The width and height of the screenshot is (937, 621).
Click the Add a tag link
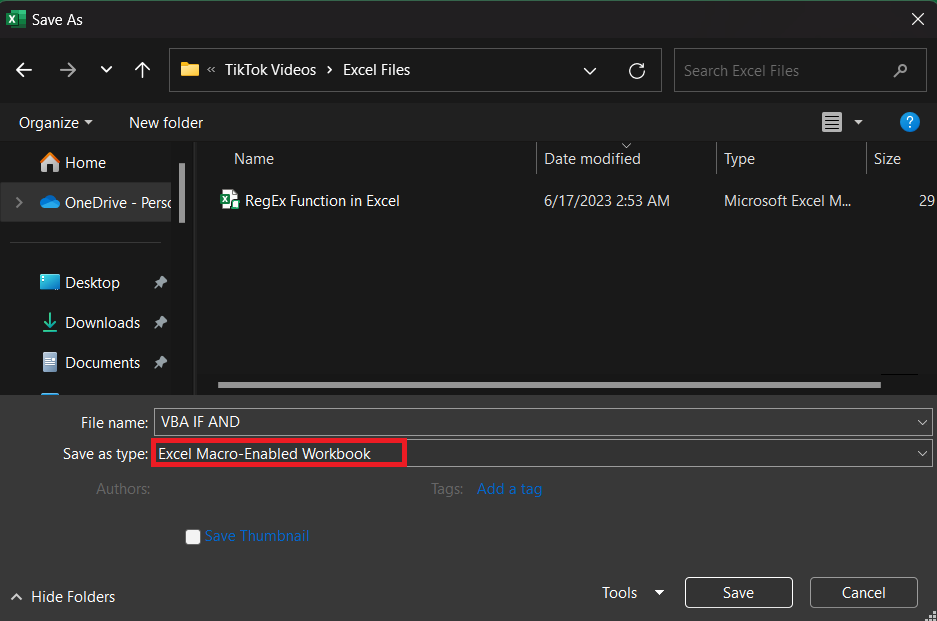[509, 489]
